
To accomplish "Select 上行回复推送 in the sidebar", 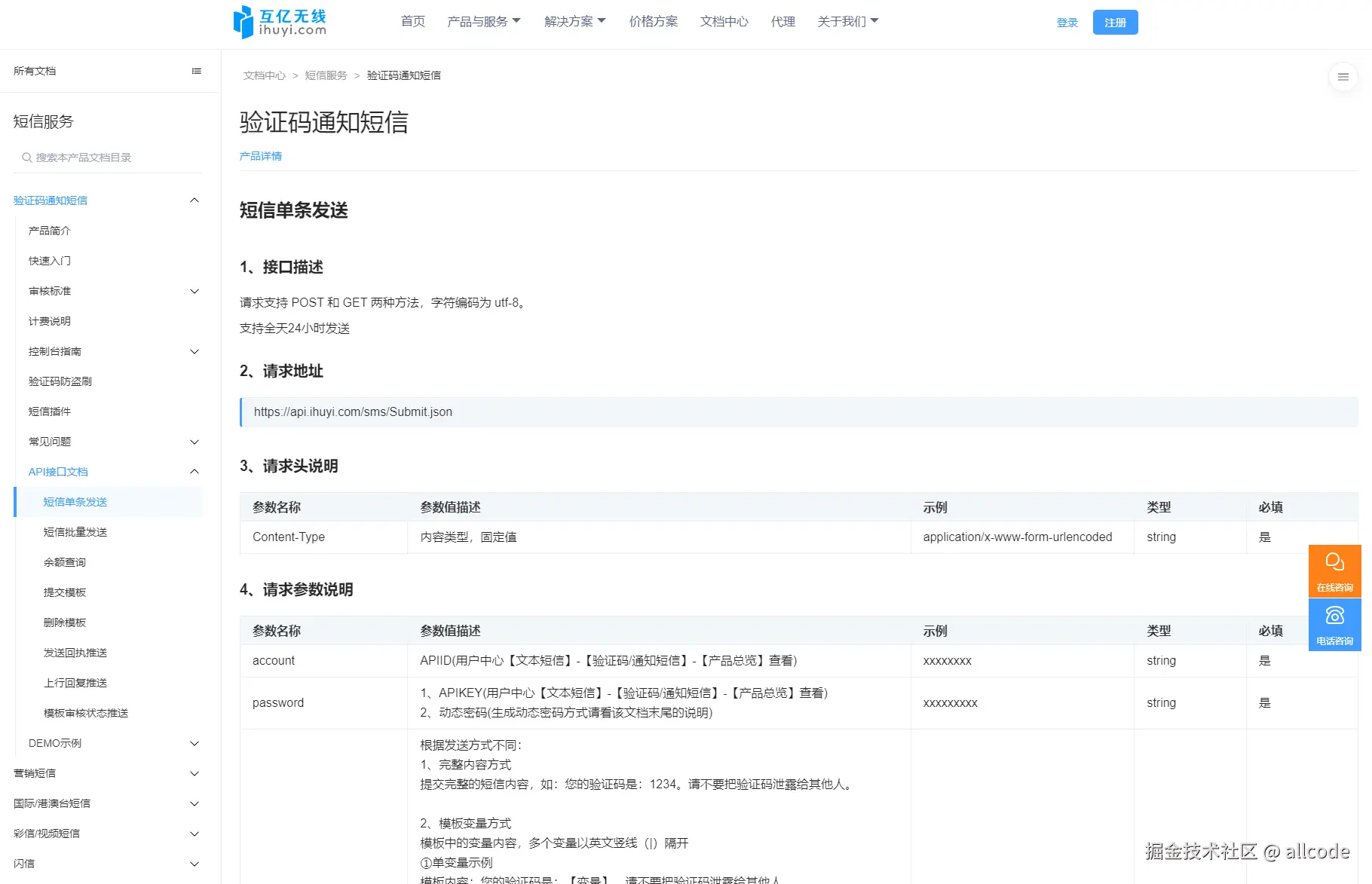I will pos(75,683).
